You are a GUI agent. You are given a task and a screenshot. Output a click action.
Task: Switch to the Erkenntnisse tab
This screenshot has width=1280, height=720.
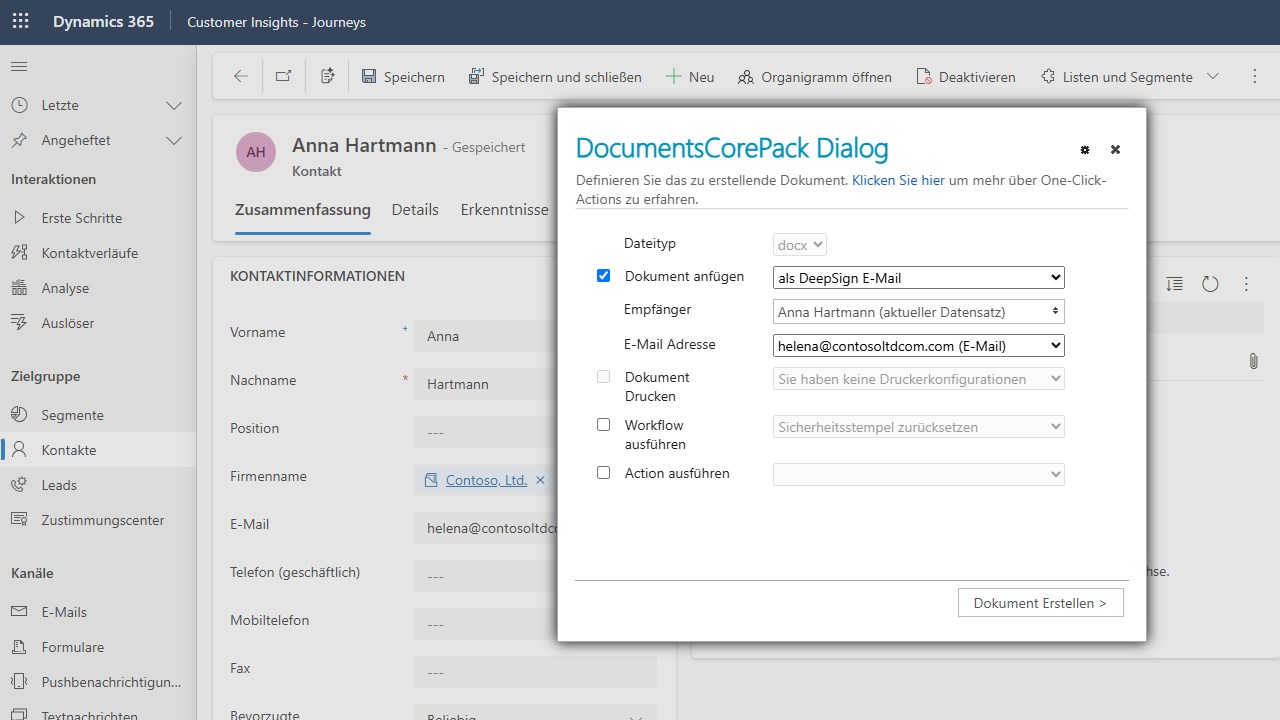tap(504, 210)
